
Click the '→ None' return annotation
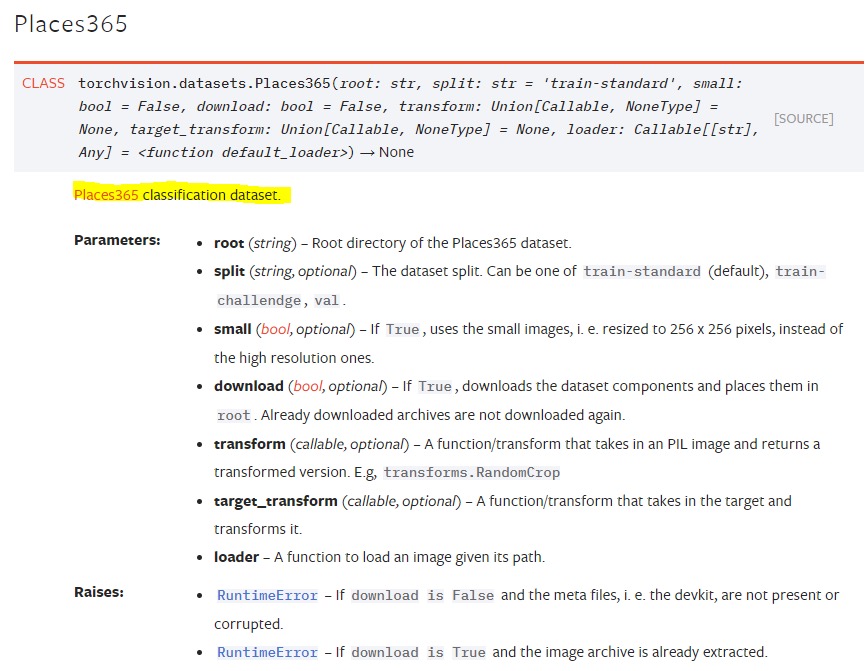click(387, 153)
